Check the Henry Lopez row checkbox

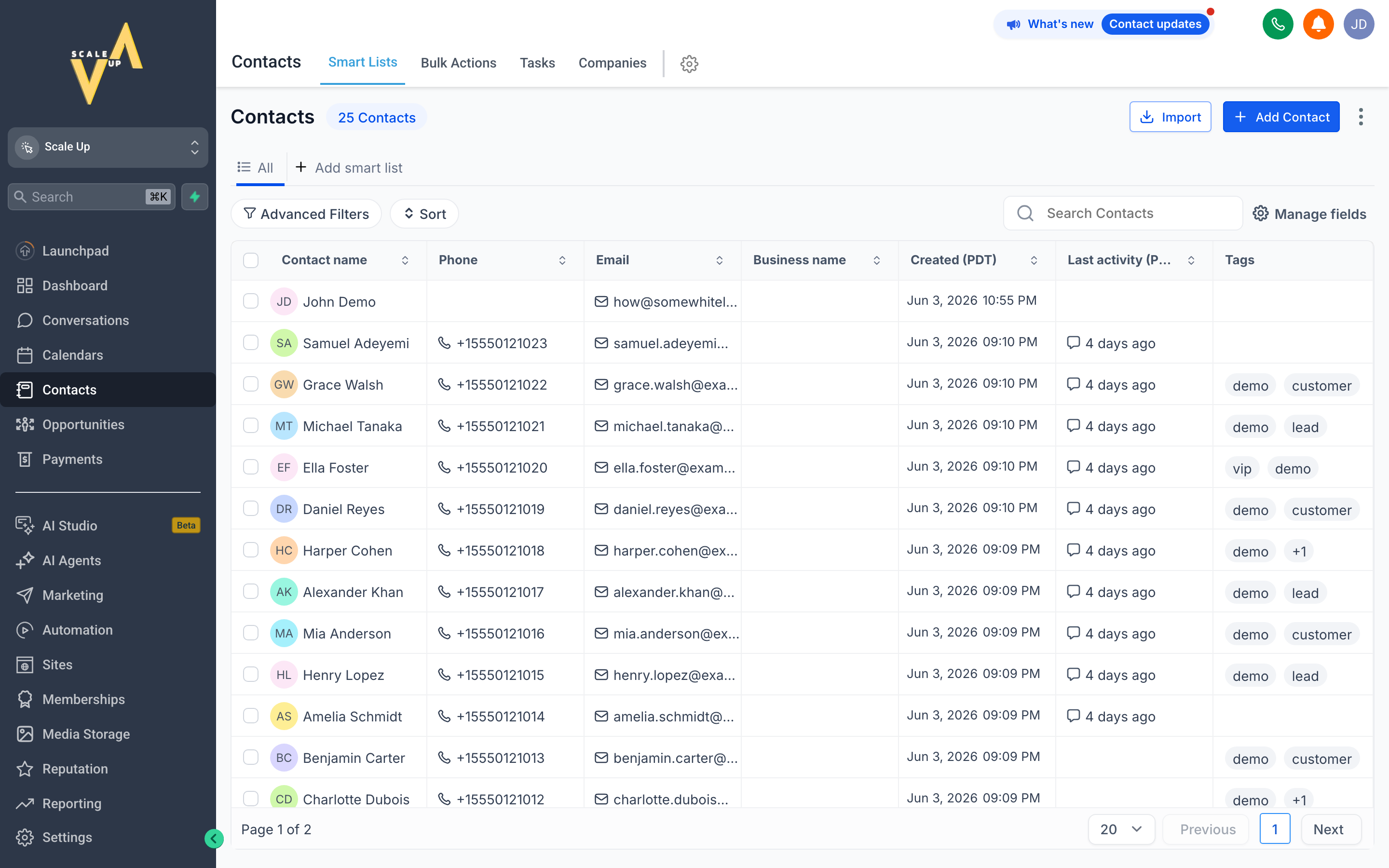(251, 674)
